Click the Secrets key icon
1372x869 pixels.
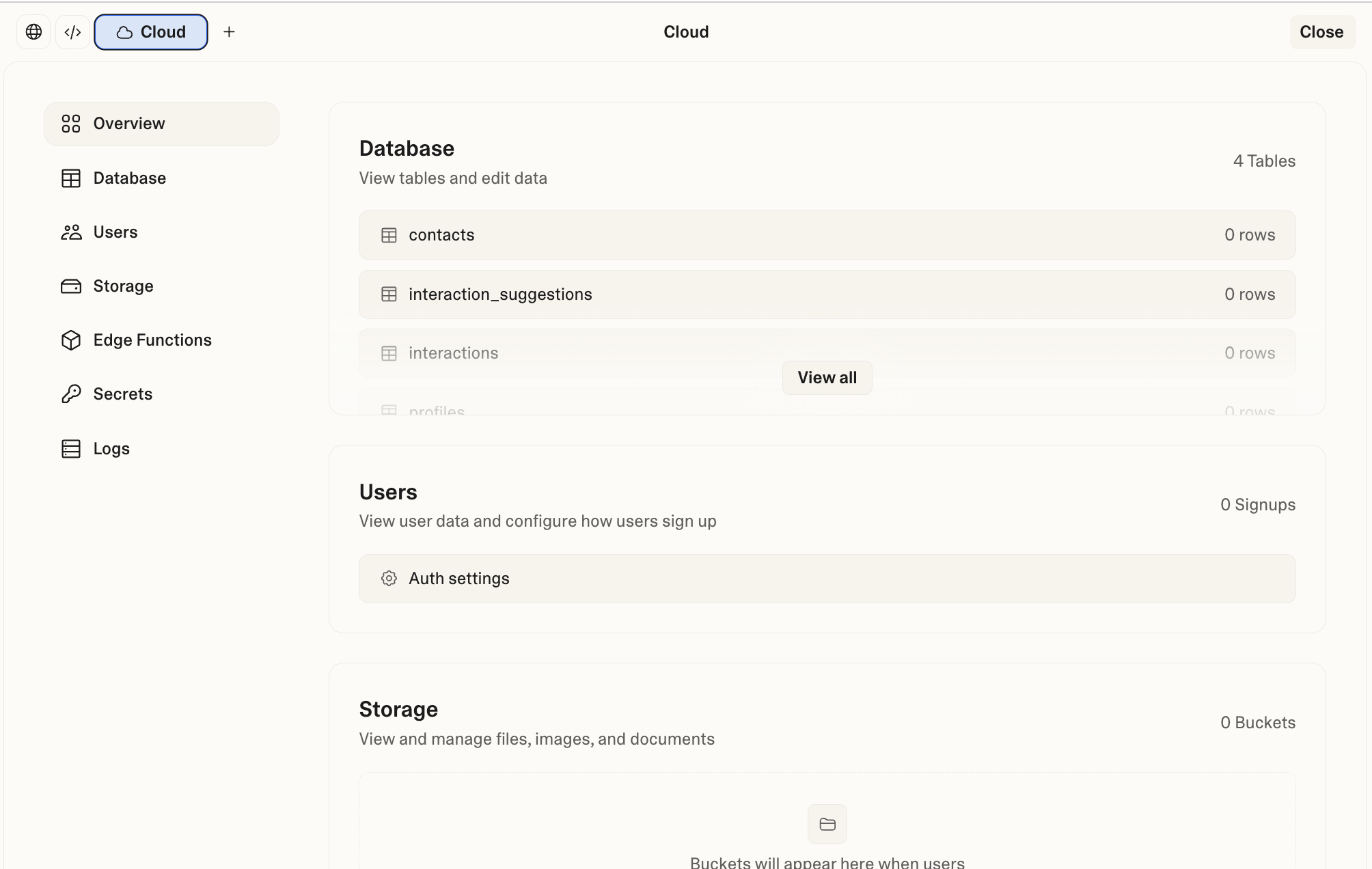click(x=71, y=394)
